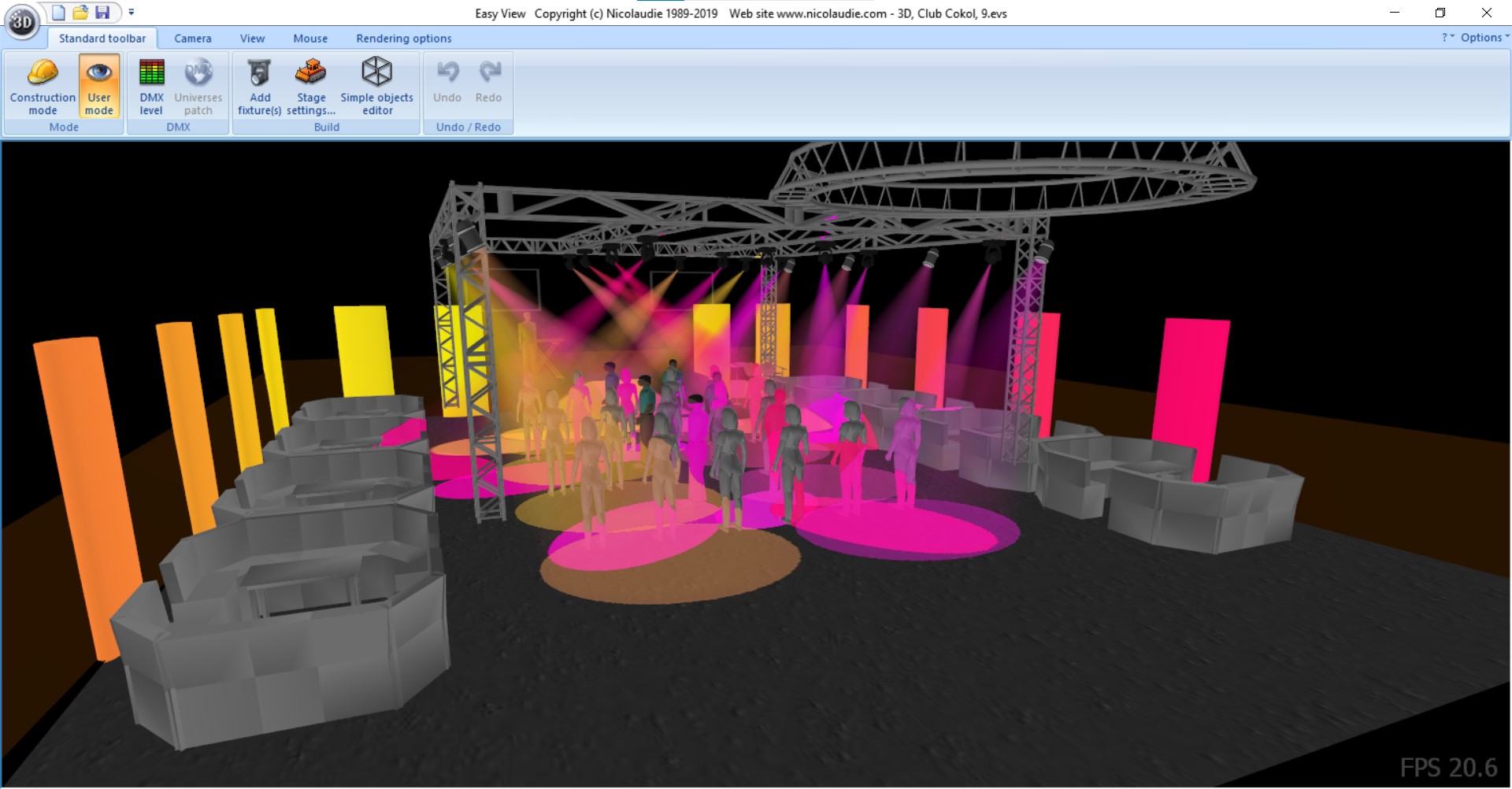The width and height of the screenshot is (1512, 789).
Task: Click the Open file folder icon
Action: (x=80, y=13)
